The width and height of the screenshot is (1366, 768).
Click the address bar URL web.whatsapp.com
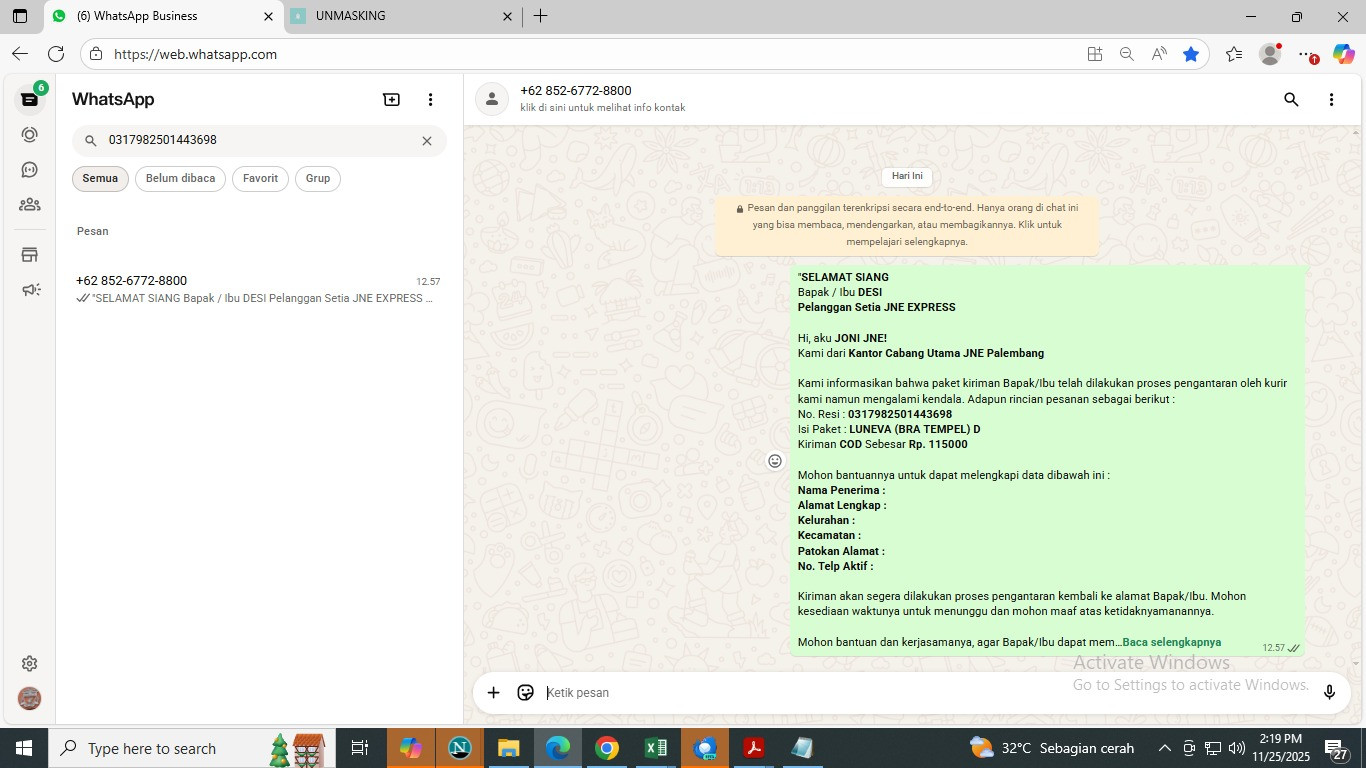[x=195, y=54]
